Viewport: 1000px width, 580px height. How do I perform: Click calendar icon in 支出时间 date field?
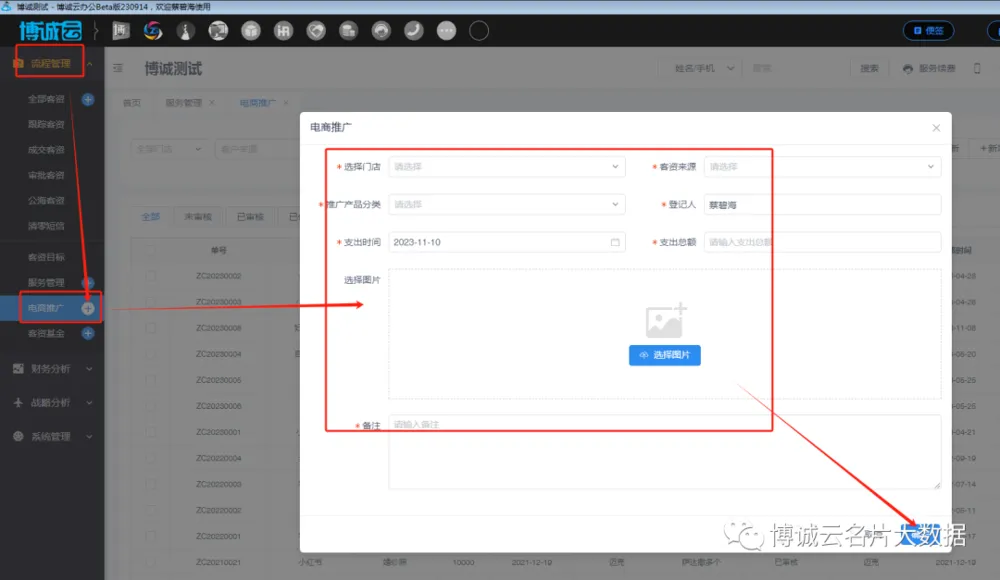click(x=615, y=242)
